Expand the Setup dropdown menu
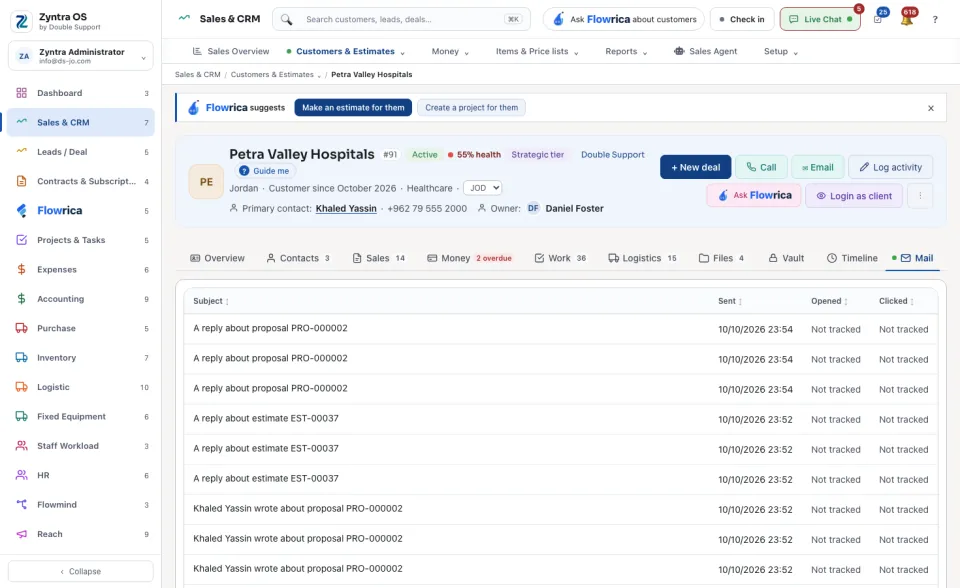 pos(781,52)
